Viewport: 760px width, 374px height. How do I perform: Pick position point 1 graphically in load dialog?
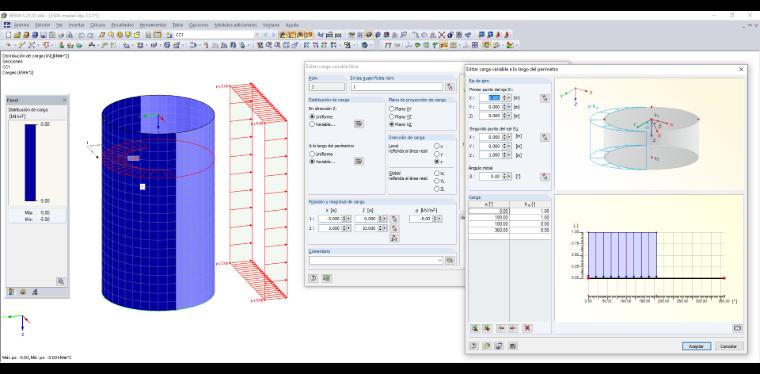click(395, 219)
